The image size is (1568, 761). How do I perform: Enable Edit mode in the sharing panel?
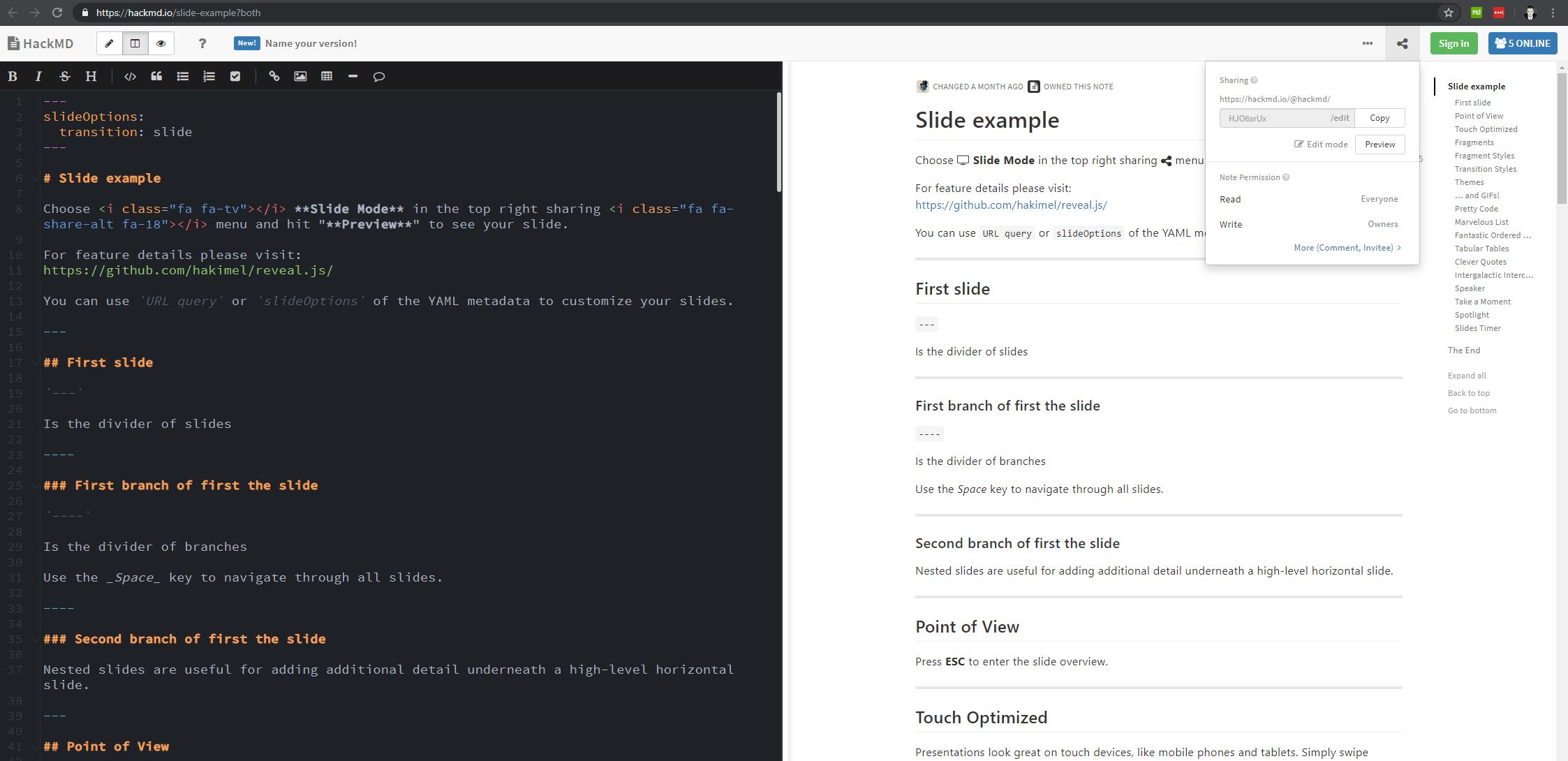(x=1321, y=144)
